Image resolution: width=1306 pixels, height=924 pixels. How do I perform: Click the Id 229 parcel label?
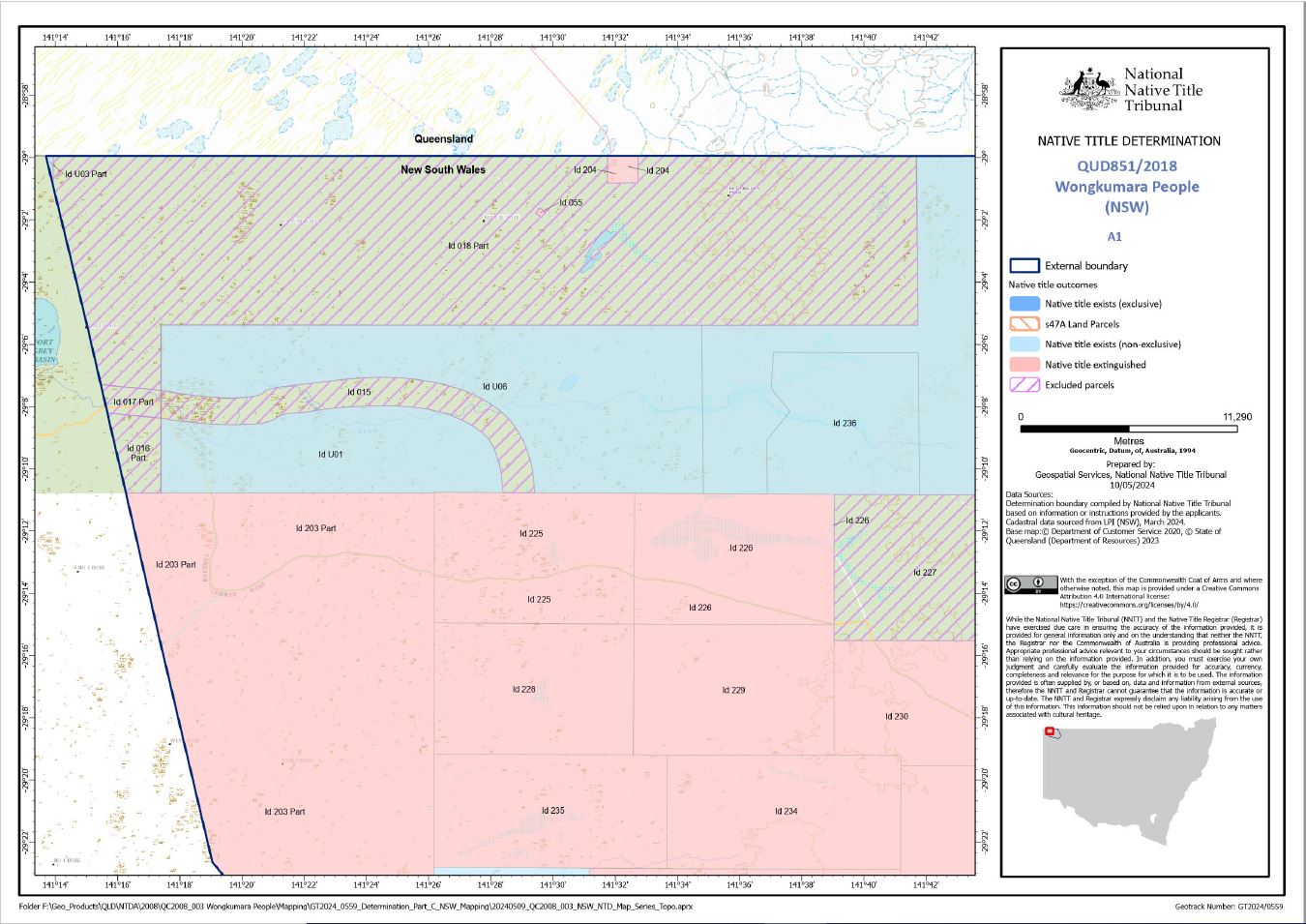(733, 690)
